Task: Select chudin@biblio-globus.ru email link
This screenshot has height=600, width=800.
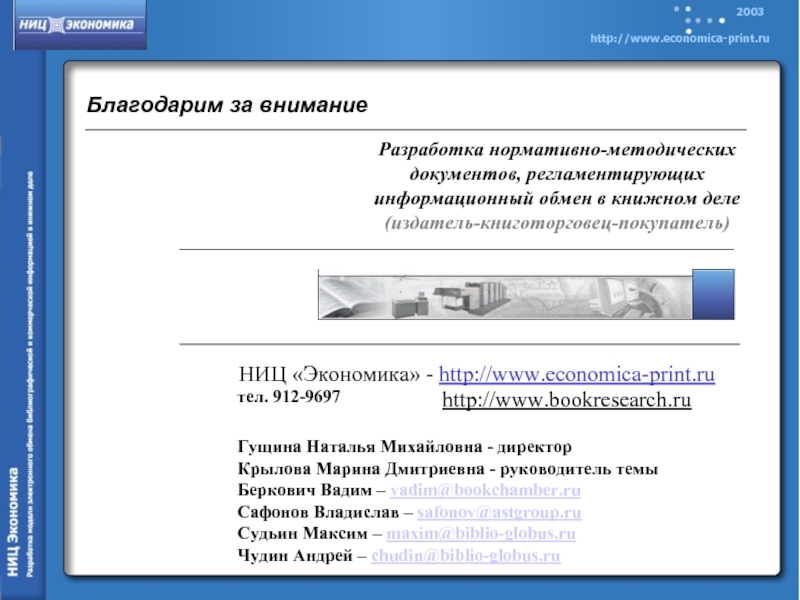Action: 465,555
